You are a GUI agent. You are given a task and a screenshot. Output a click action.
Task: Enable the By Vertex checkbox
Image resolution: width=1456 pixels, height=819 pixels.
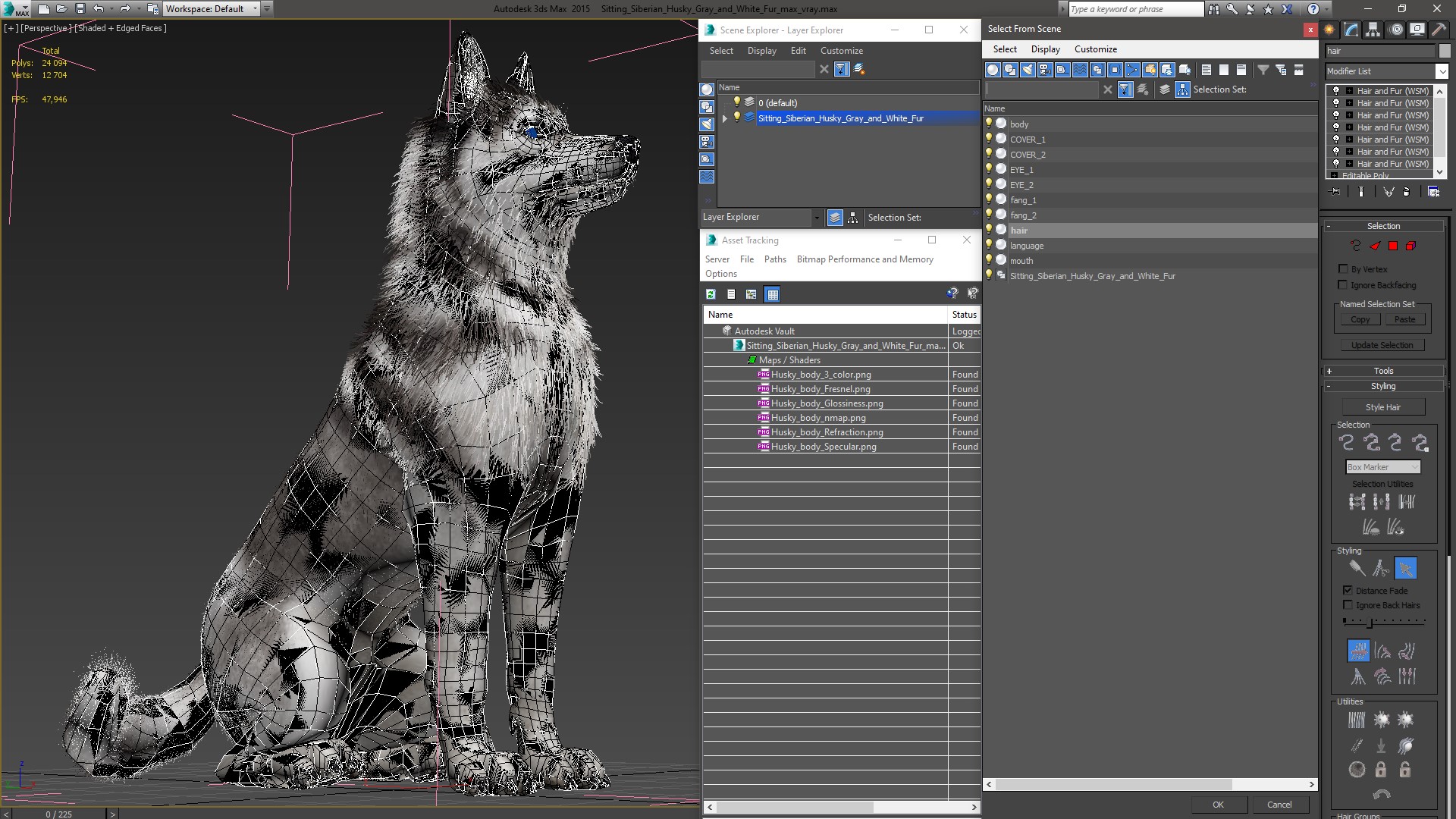click(1343, 269)
